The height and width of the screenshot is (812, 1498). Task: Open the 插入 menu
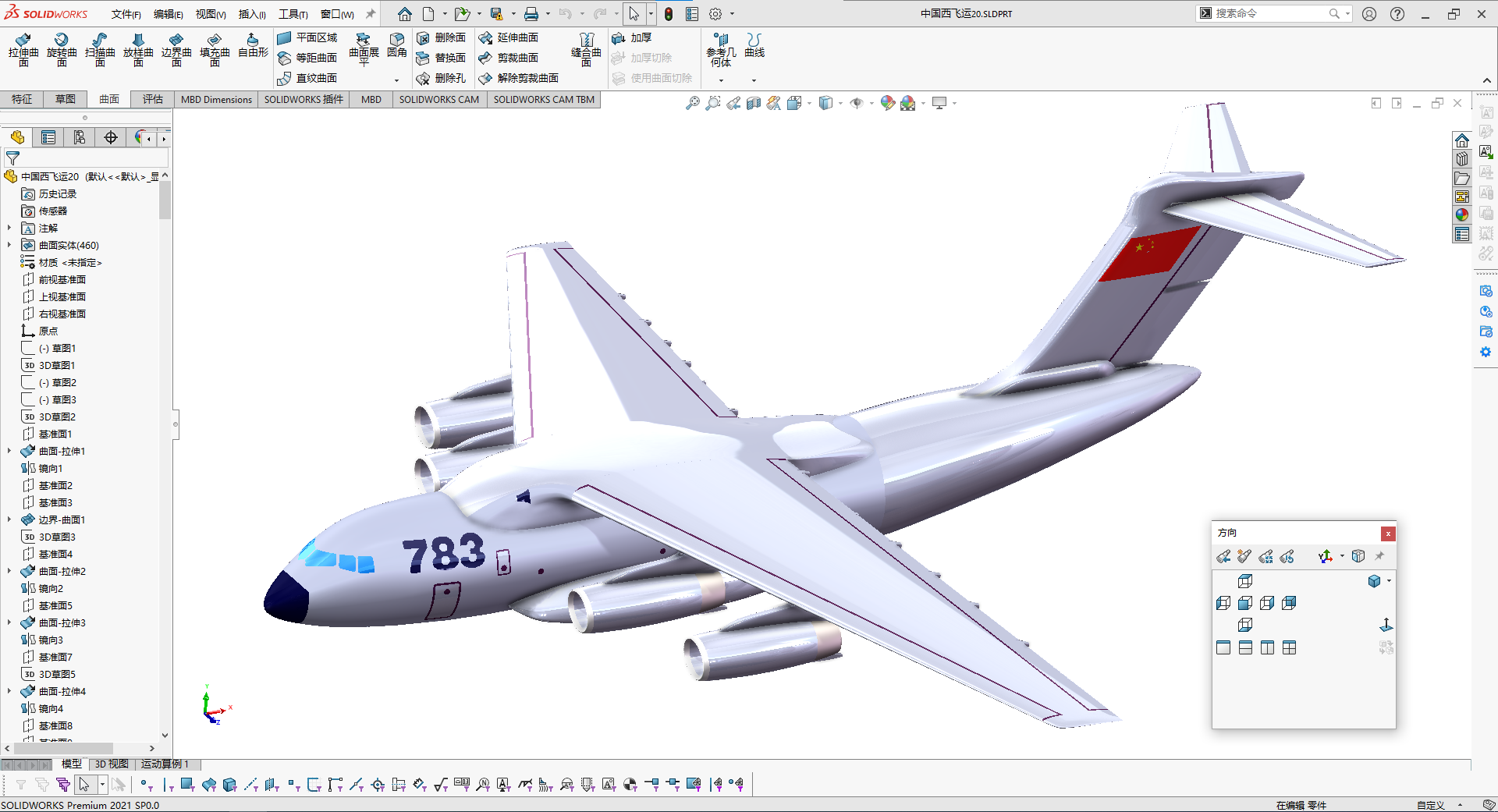point(251,14)
